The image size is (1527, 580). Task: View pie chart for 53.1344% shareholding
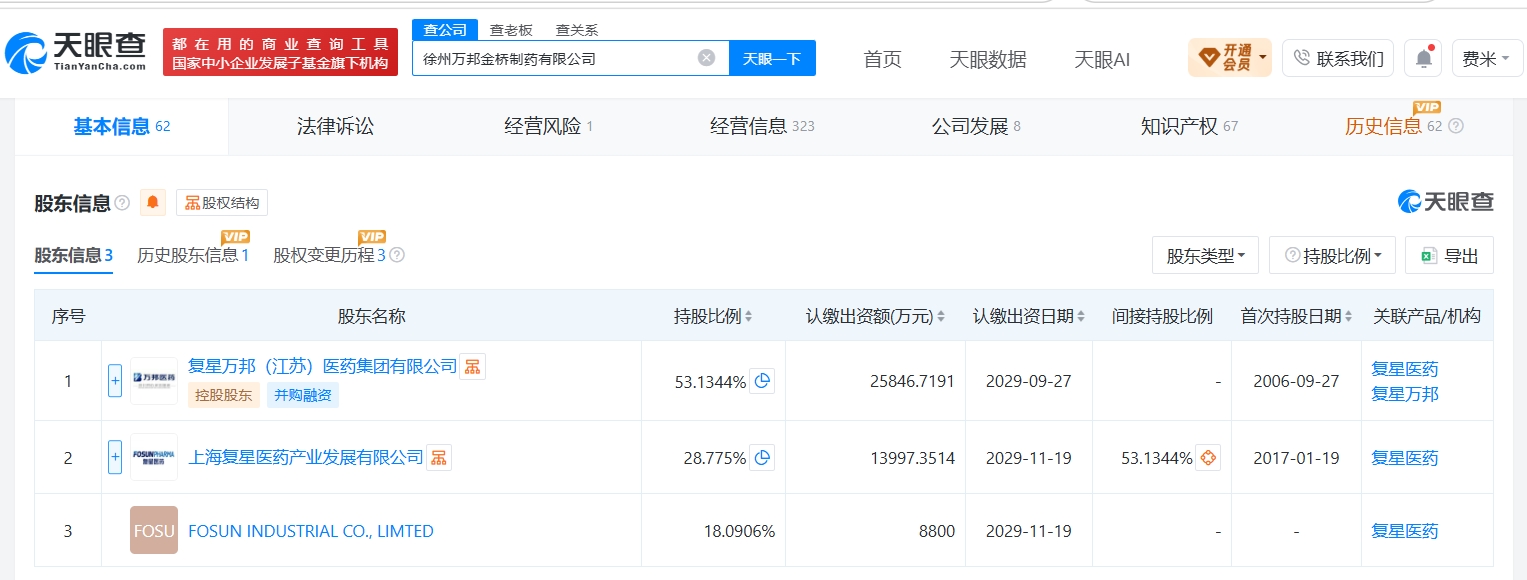[x=762, y=381]
